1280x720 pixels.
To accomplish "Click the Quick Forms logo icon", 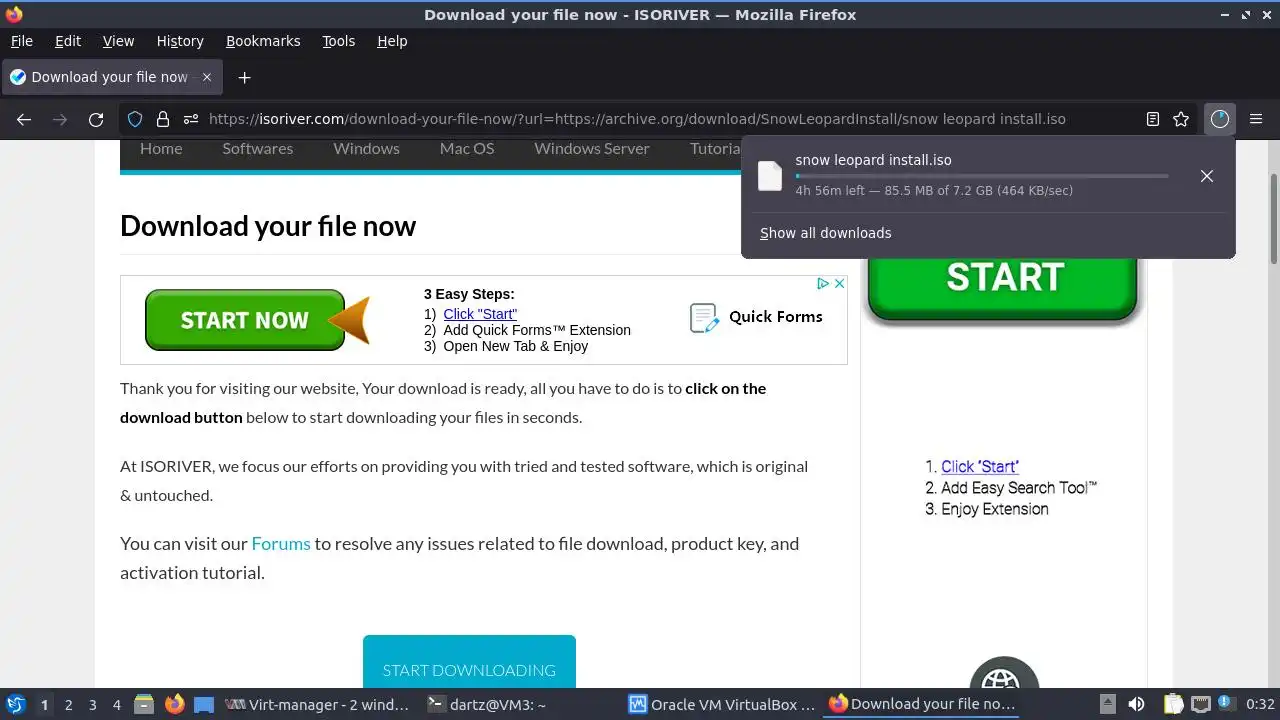I will coord(704,318).
